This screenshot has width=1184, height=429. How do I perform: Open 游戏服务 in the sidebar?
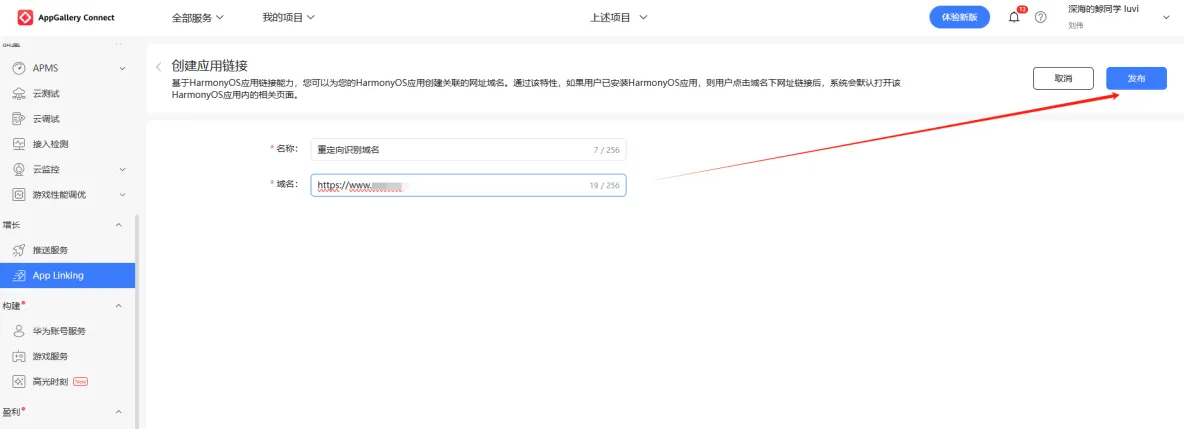[x=50, y=356]
